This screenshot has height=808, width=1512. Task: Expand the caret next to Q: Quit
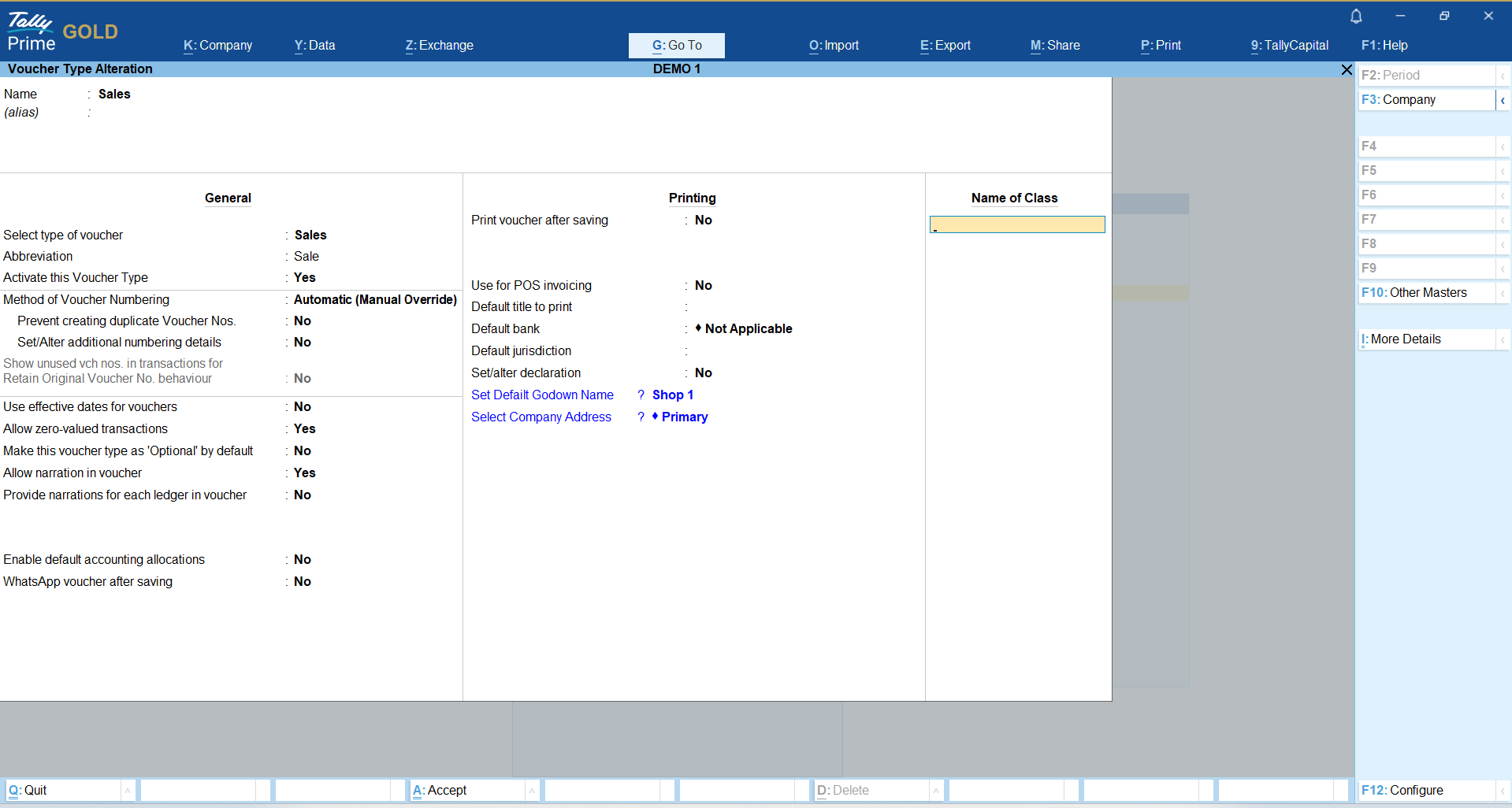point(128,791)
